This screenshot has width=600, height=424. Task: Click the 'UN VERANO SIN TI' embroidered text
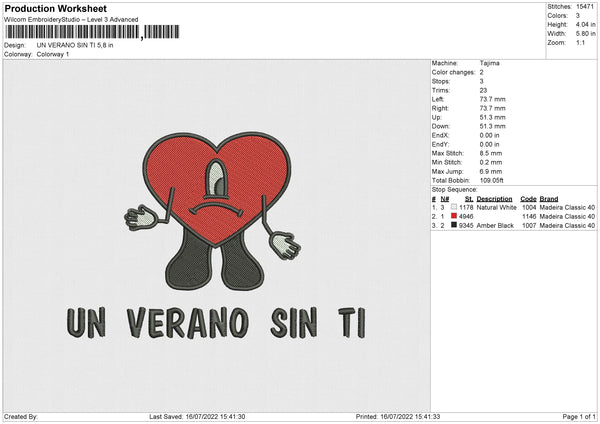pos(217,323)
